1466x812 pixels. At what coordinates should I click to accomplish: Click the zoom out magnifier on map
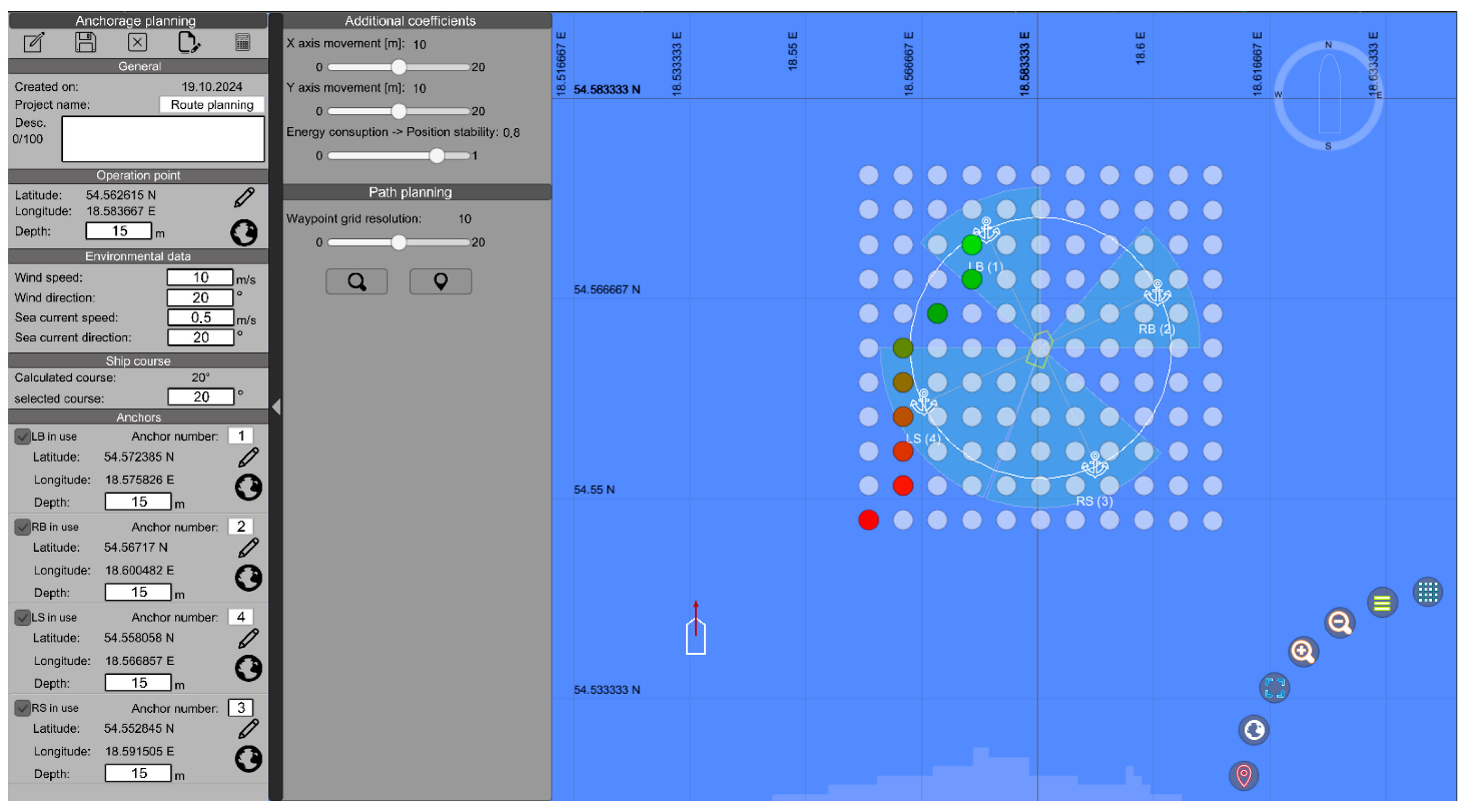pos(1340,623)
